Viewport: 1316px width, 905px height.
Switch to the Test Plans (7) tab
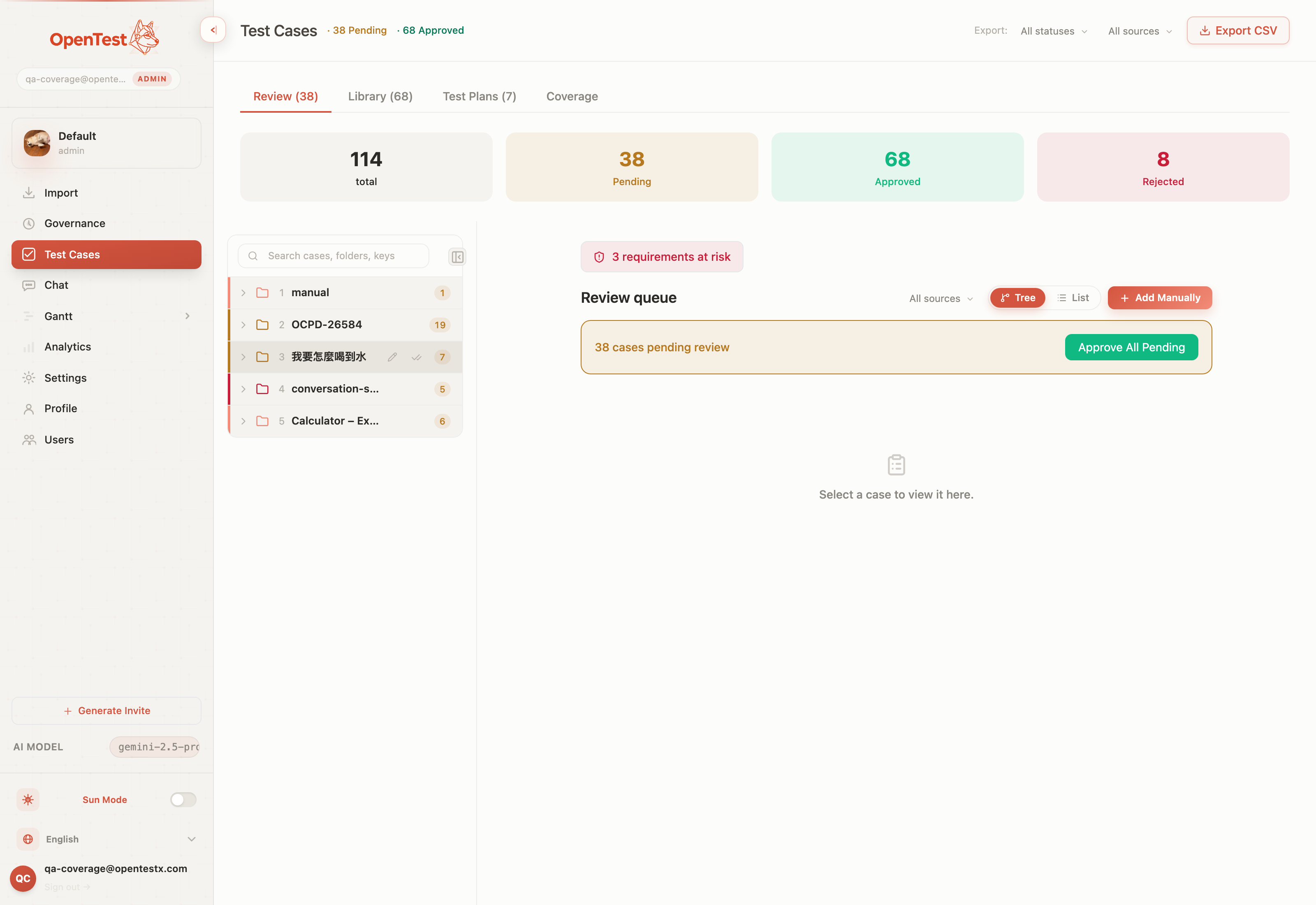click(x=480, y=96)
